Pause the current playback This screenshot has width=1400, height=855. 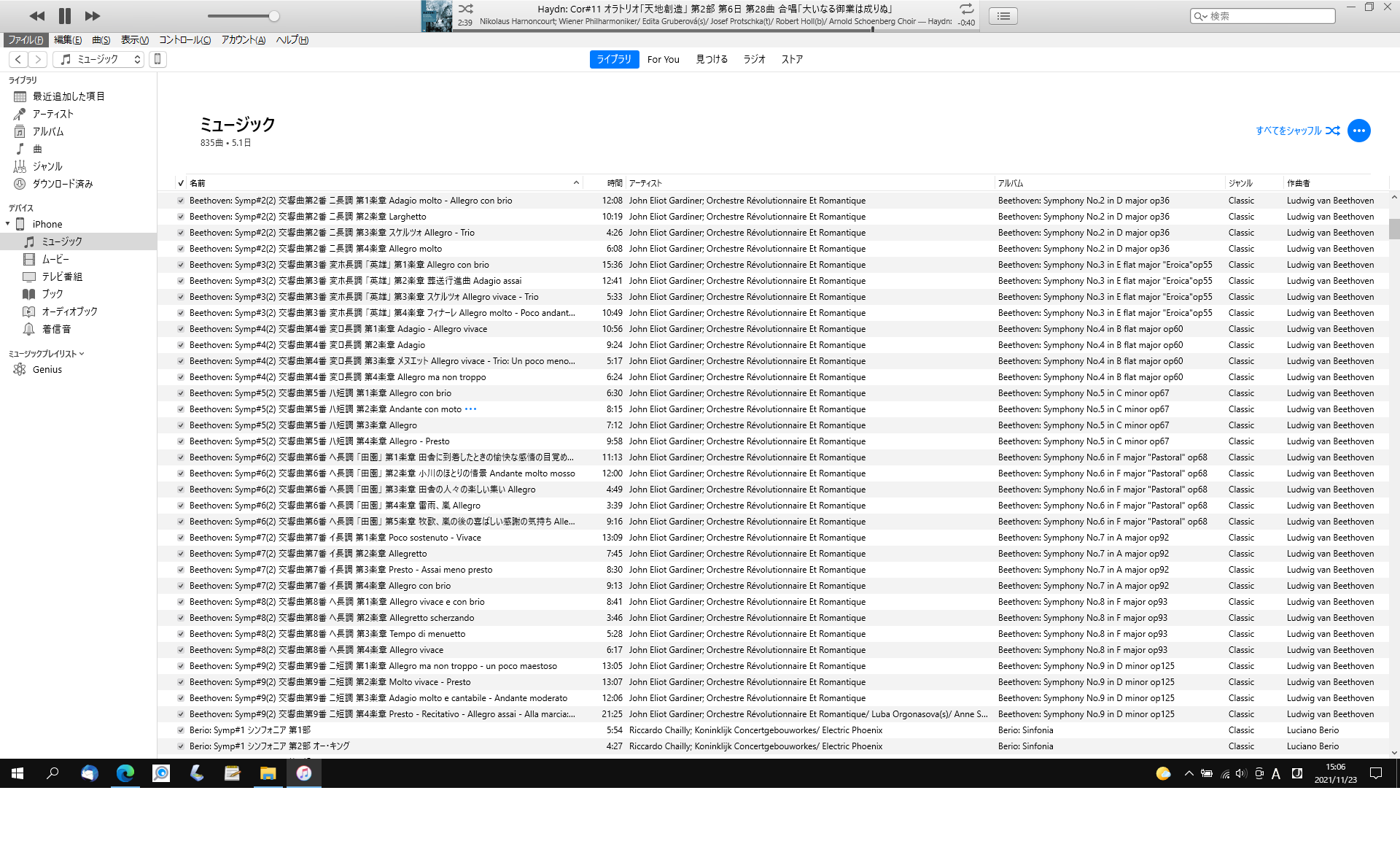(x=64, y=15)
